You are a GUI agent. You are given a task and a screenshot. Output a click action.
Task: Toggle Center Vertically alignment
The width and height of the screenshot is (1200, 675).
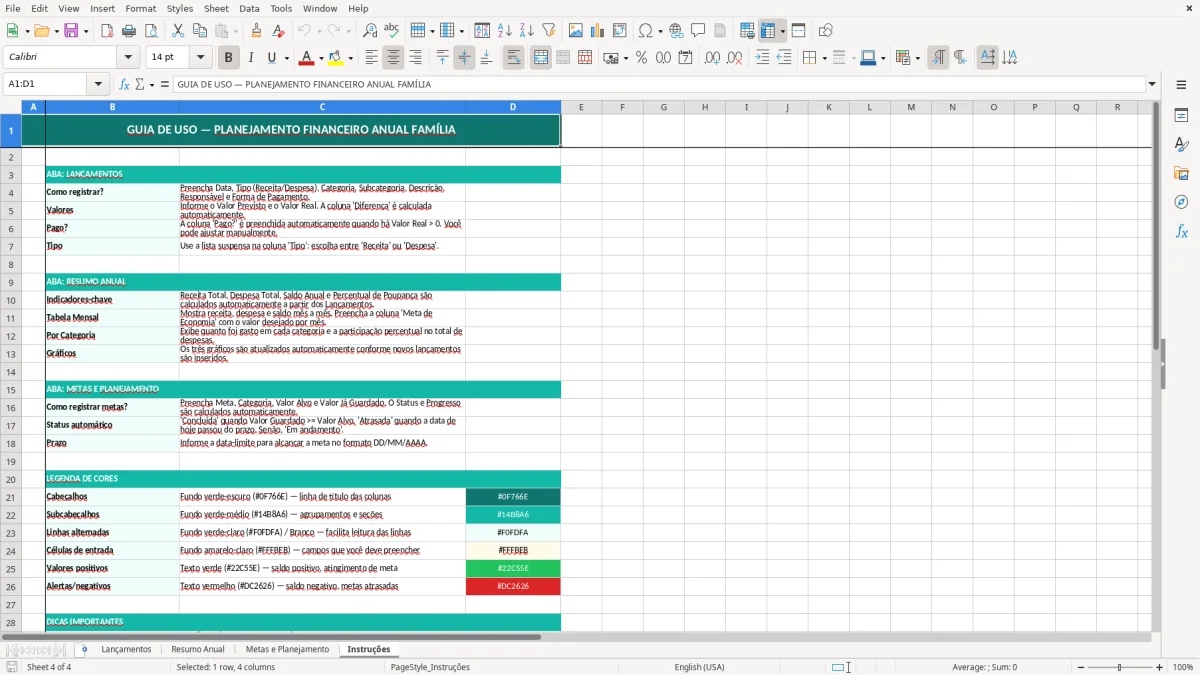pos(464,58)
